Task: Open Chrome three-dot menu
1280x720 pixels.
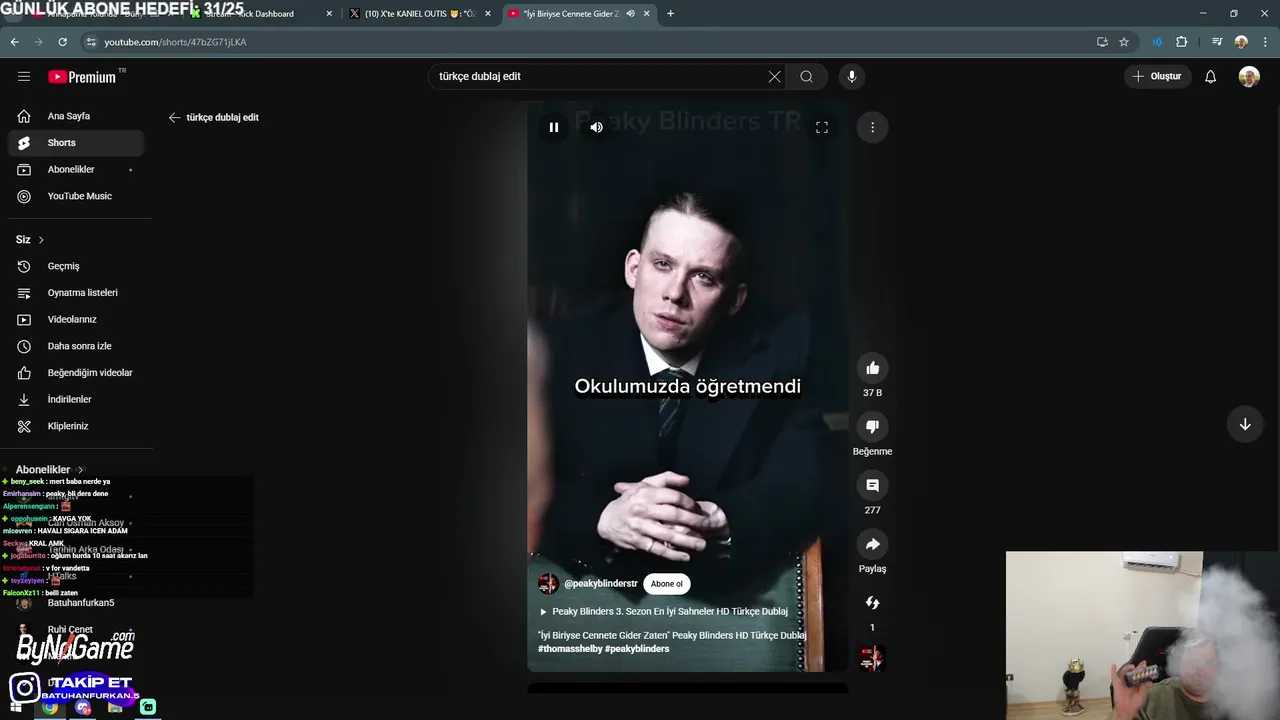Action: (1265, 42)
